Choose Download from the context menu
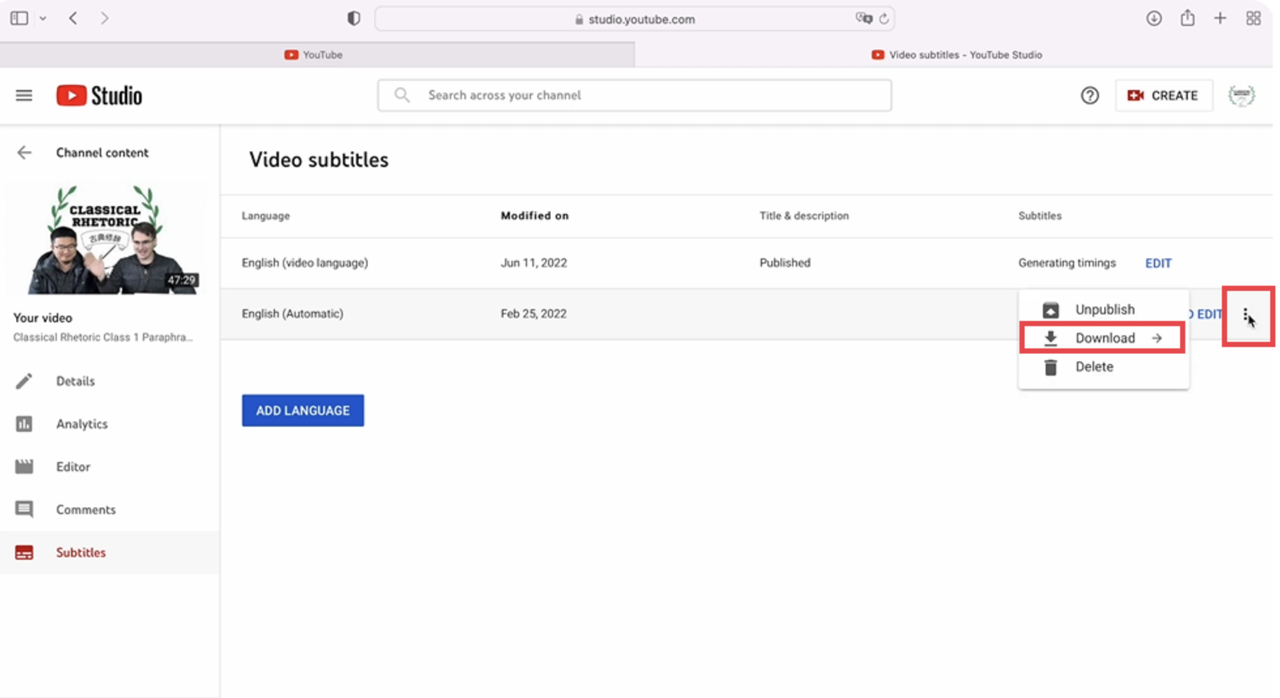Image resolution: width=1280 pixels, height=698 pixels. [1103, 338]
